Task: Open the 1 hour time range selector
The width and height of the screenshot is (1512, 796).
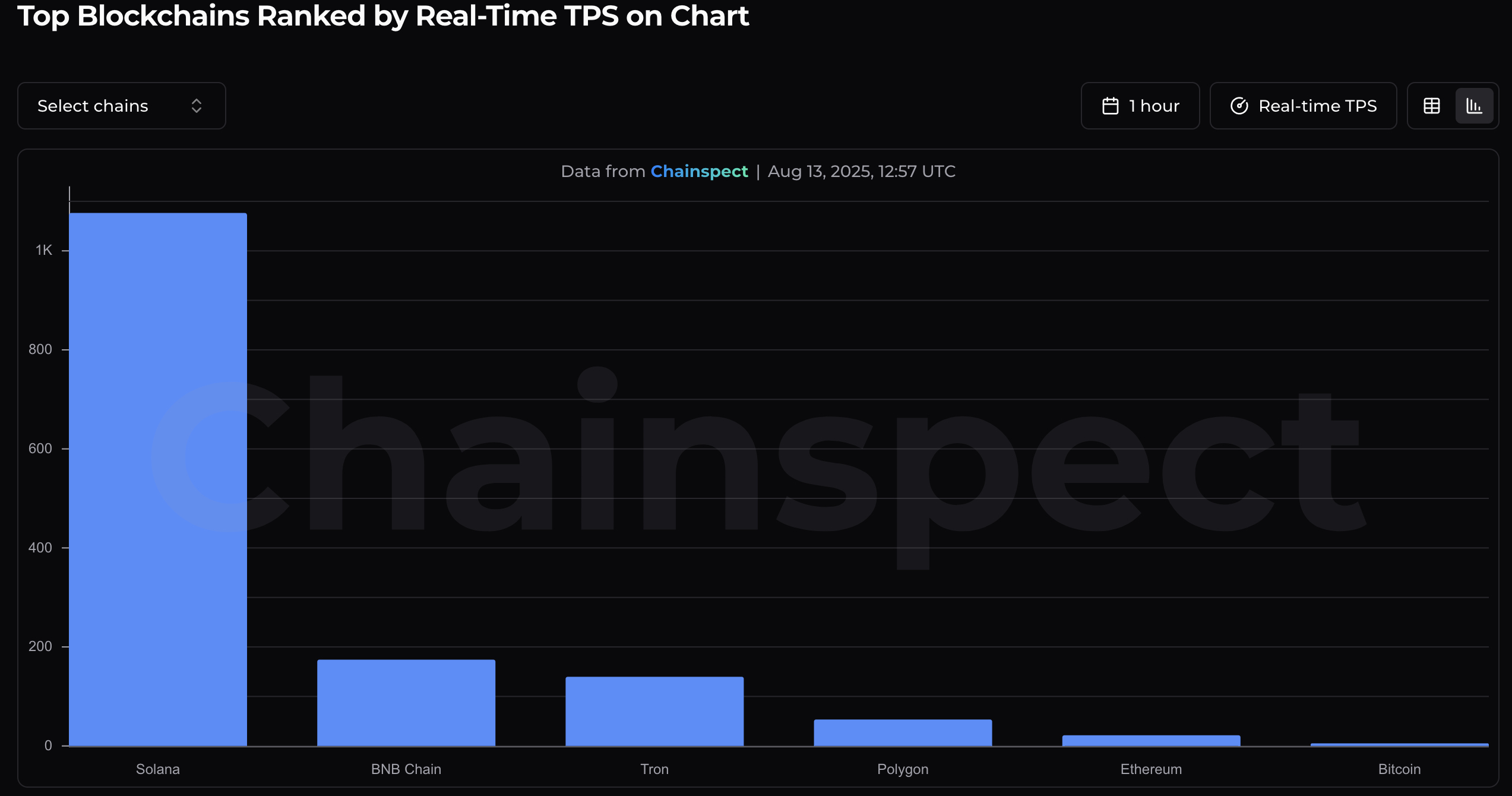Action: pos(1140,105)
